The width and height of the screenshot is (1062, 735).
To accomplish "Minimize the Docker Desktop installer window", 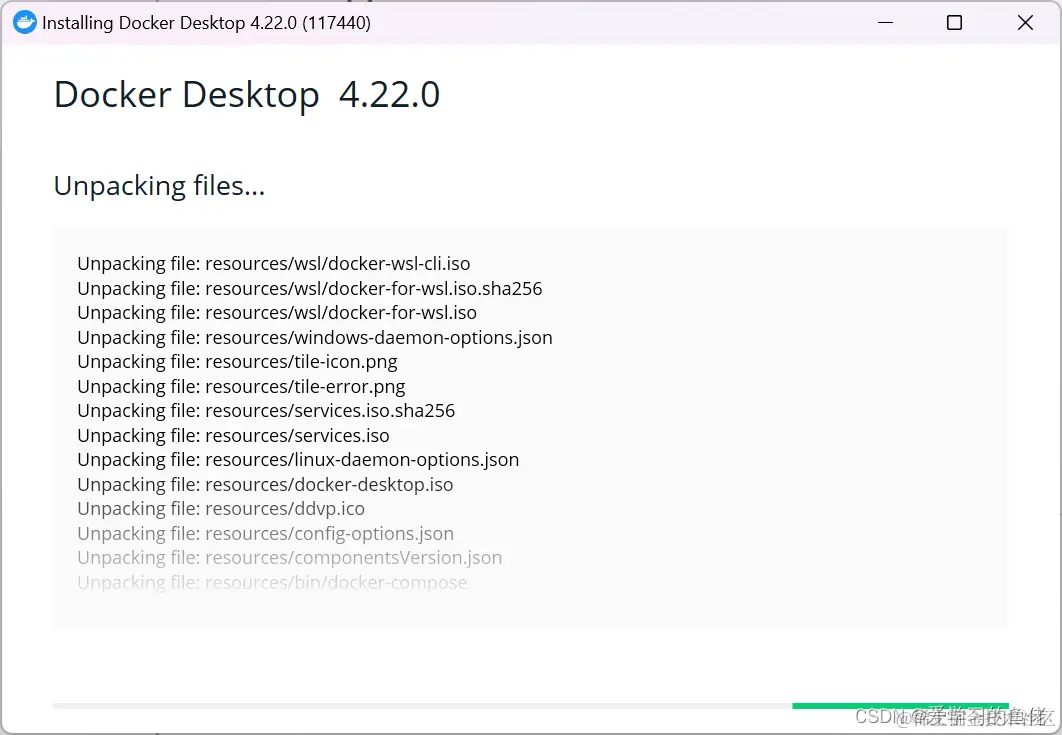I will (x=885, y=22).
